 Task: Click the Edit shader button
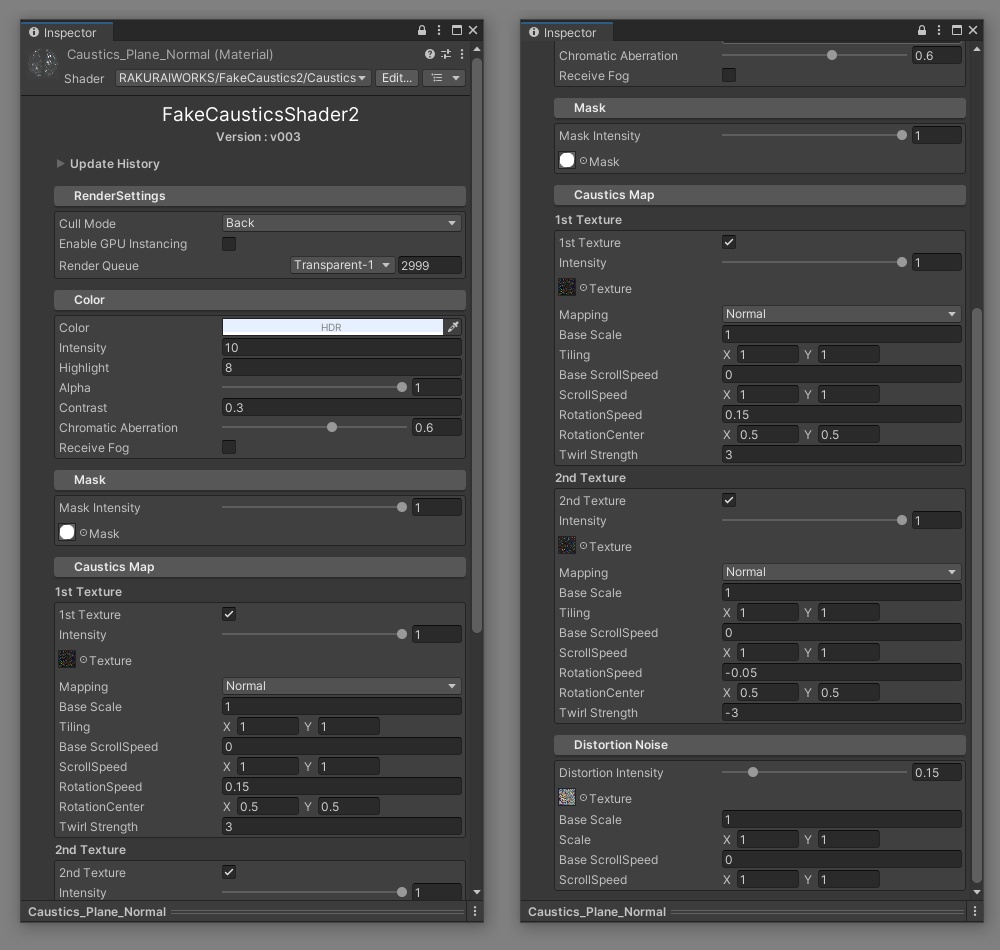[x=396, y=77]
